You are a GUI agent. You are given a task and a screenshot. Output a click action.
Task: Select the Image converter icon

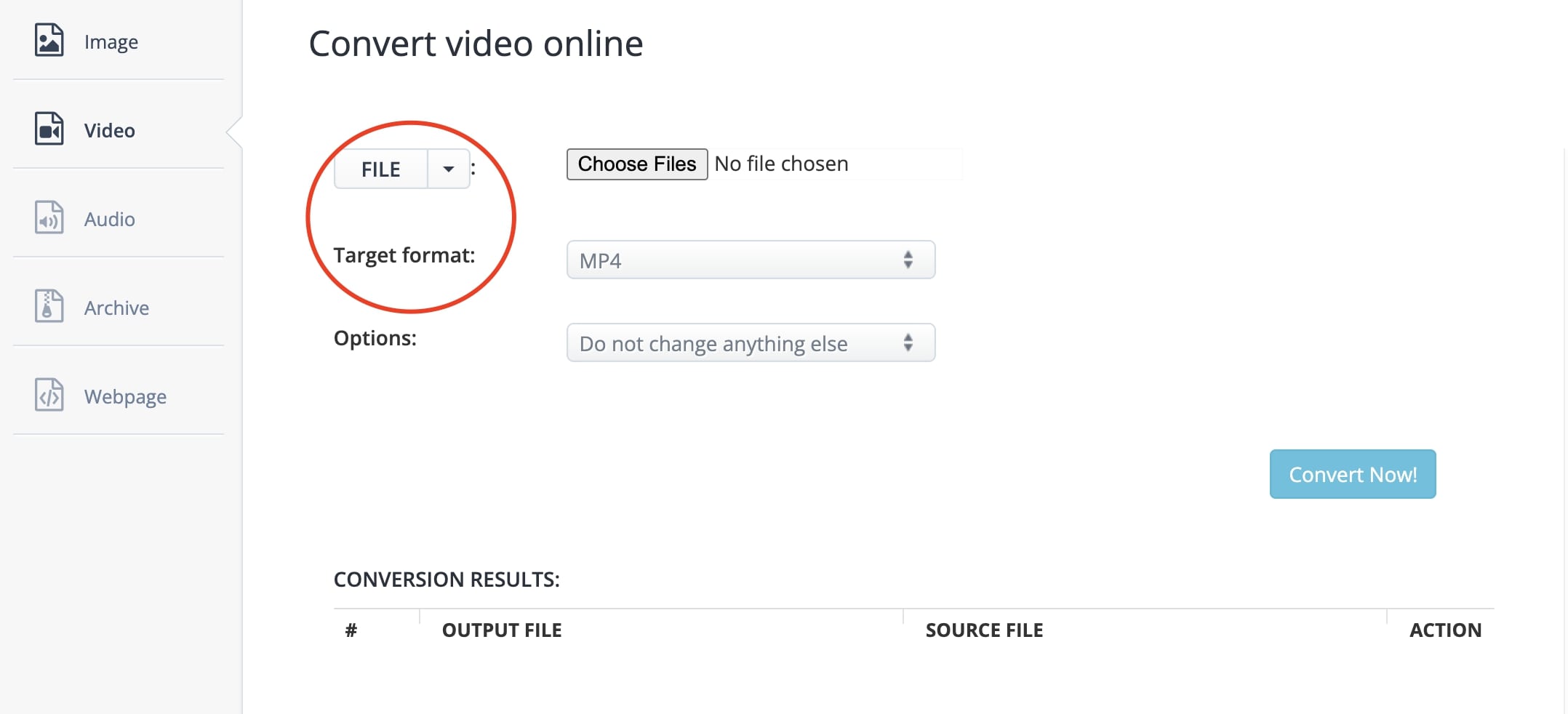(48, 41)
